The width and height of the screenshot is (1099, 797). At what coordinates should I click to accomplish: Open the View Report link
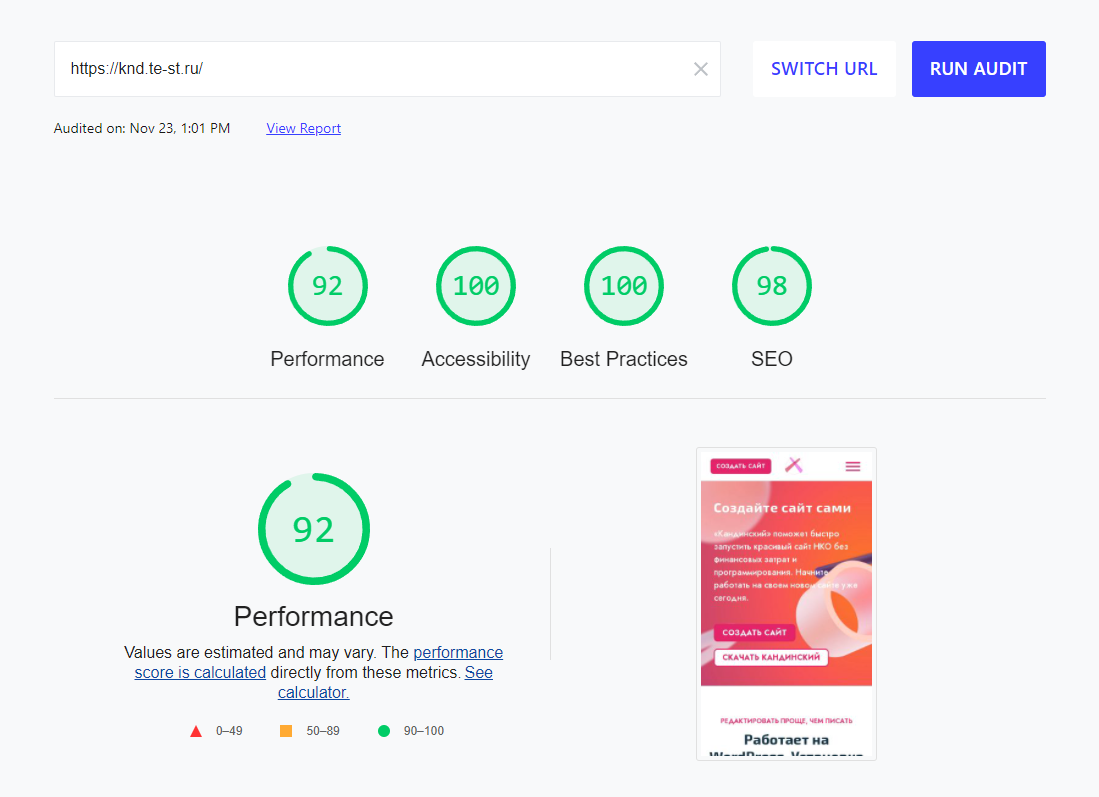click(303, 128)
